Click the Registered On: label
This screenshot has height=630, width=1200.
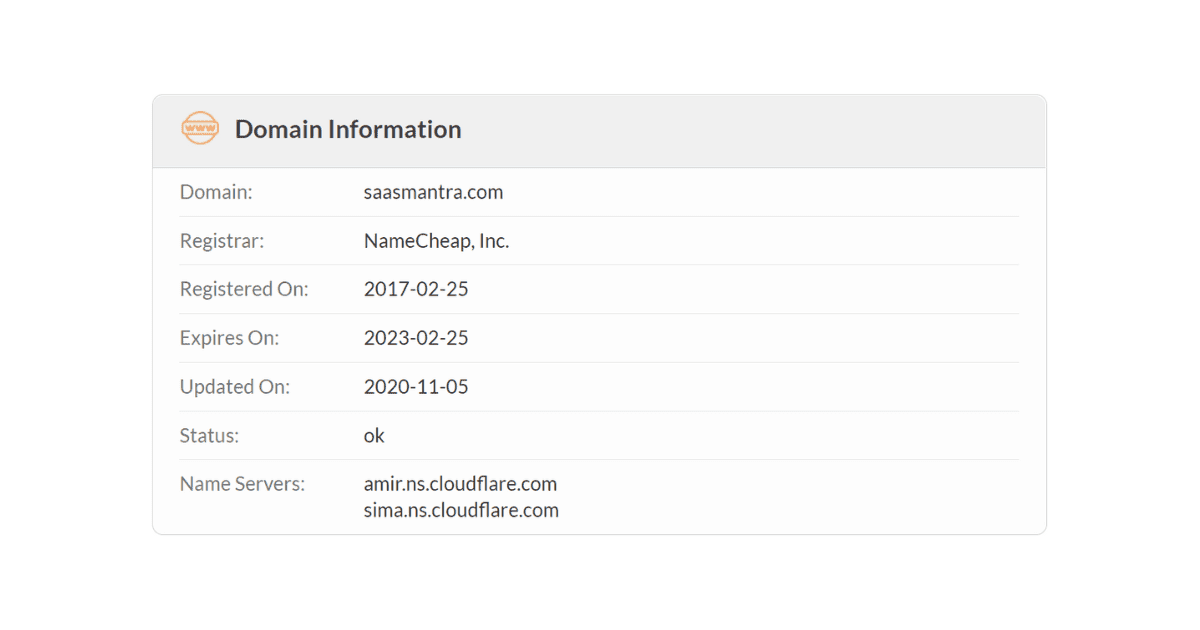pyautogui.click(x=244, y=289)
